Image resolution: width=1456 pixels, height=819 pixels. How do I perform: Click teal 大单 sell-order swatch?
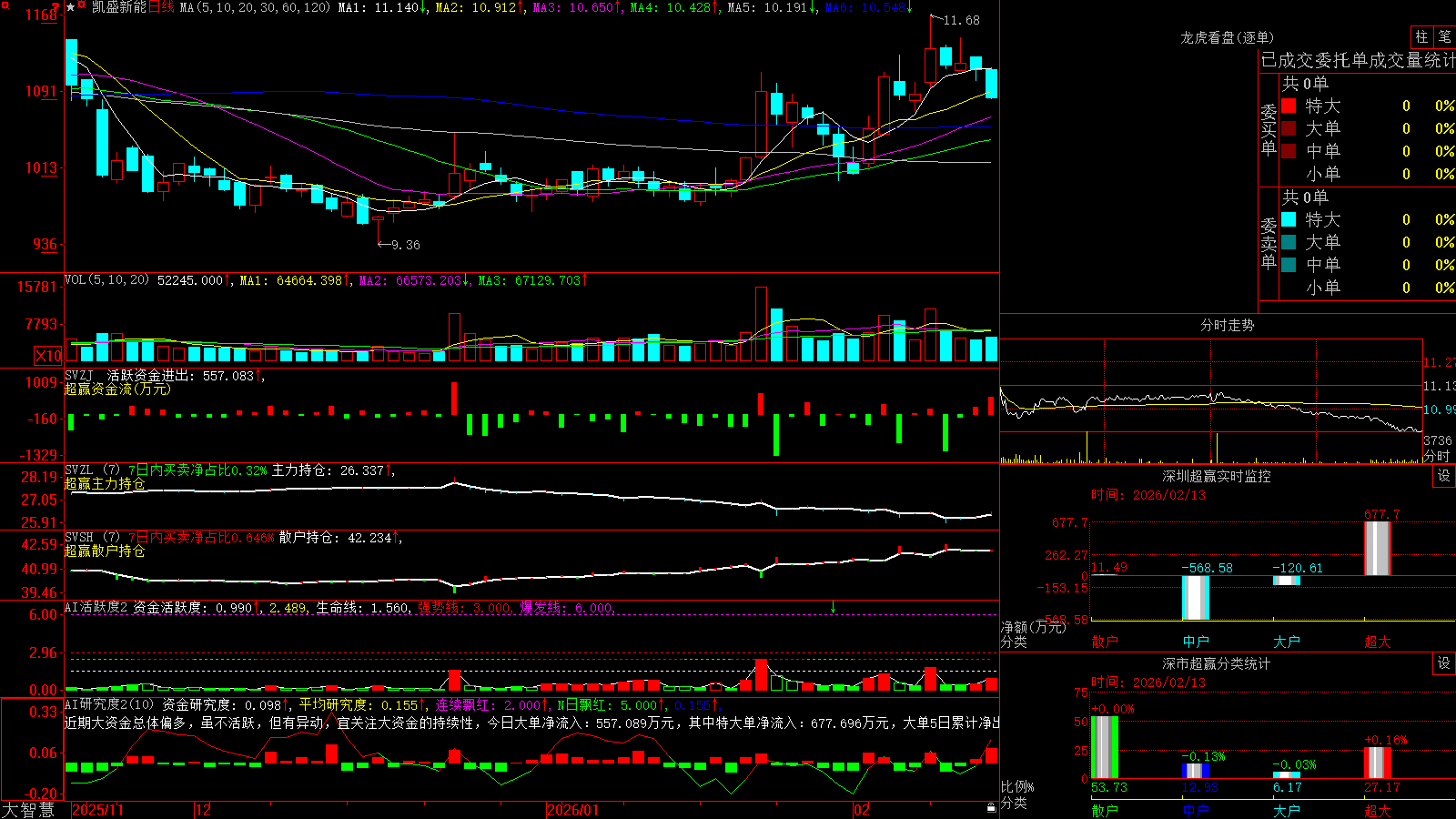[x=1289, y=242]
